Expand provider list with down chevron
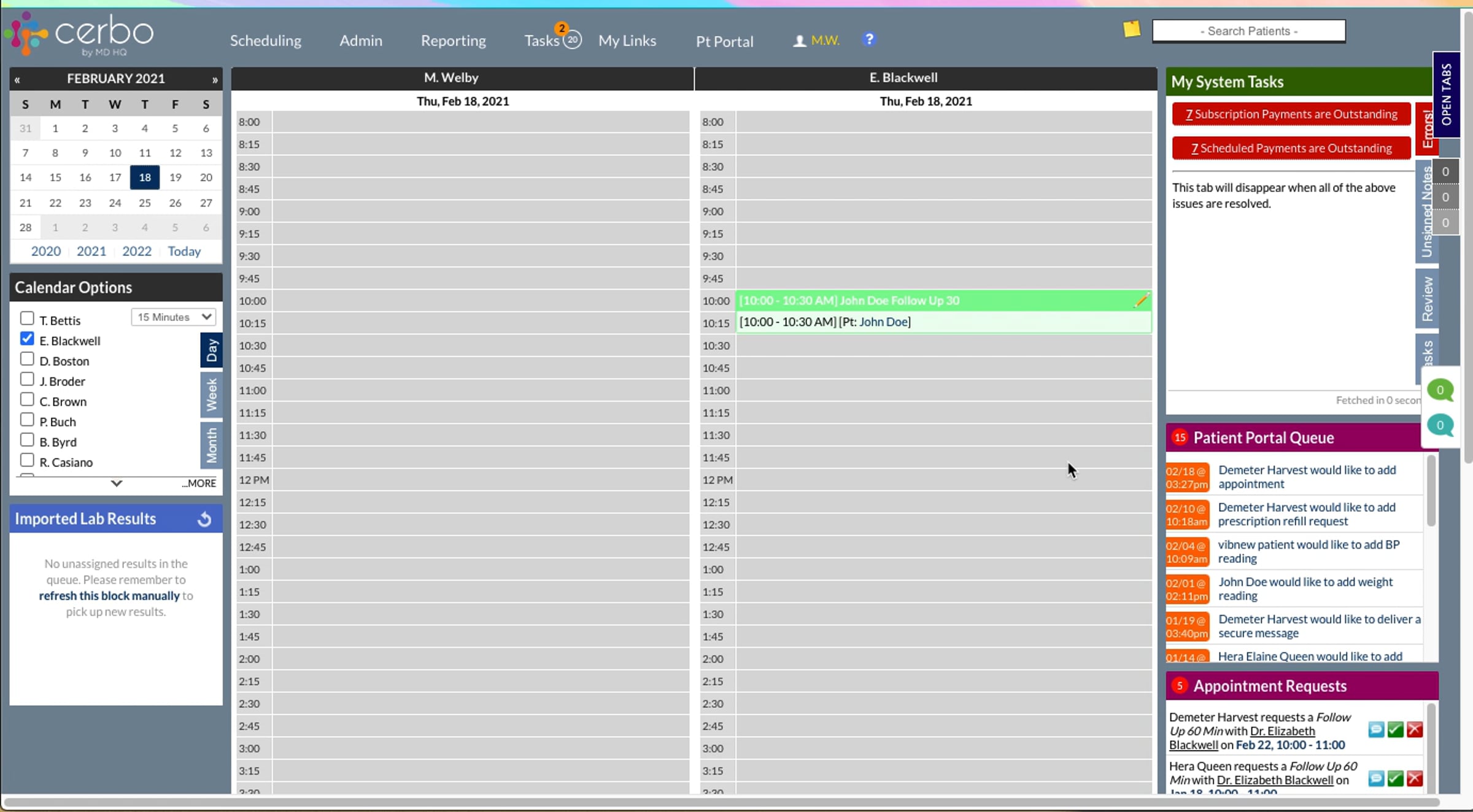The width and height of the screenshot is (1473, 812). (117, 484)
